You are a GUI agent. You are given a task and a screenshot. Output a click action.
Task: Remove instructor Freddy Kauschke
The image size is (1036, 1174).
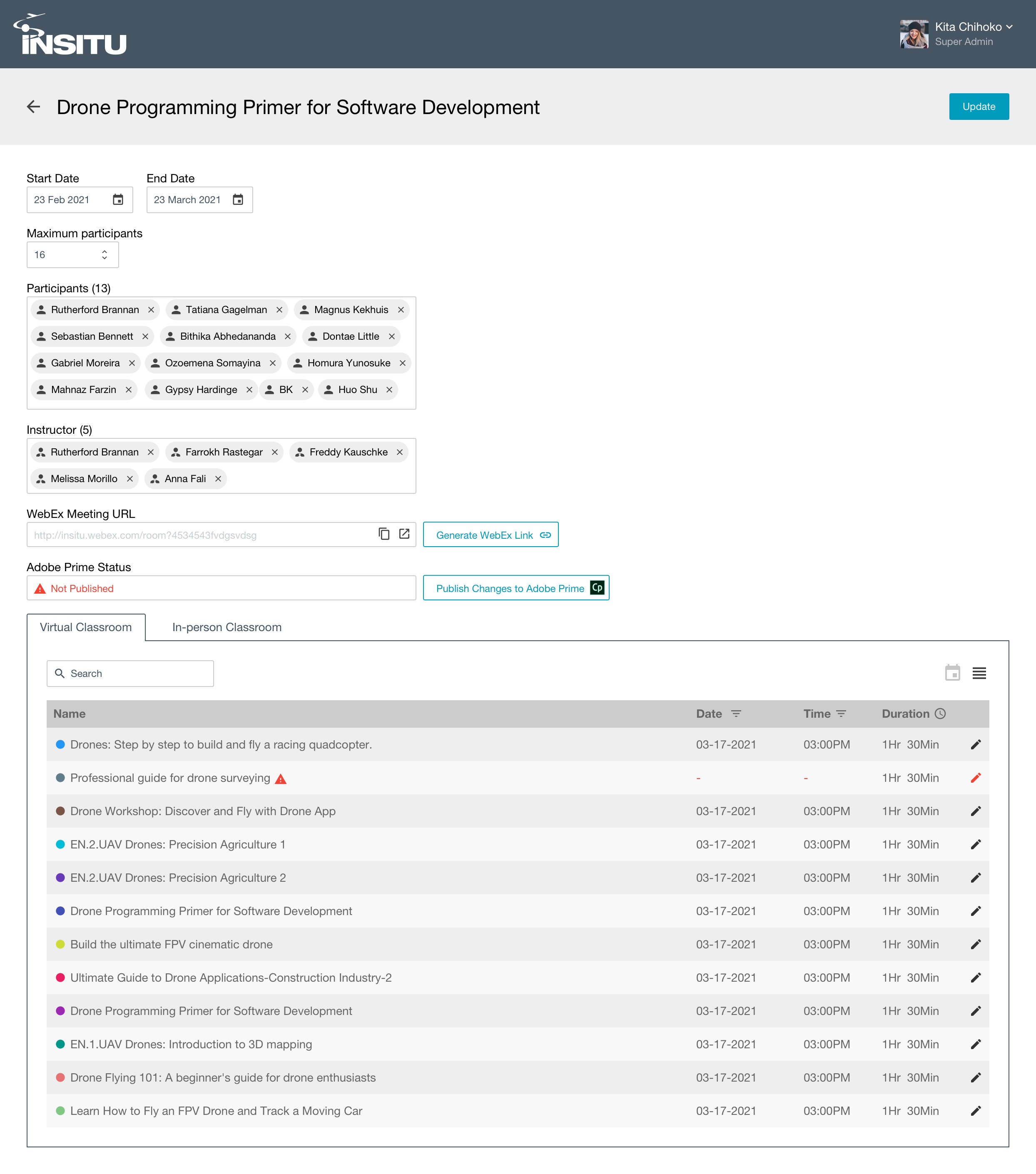400,452
